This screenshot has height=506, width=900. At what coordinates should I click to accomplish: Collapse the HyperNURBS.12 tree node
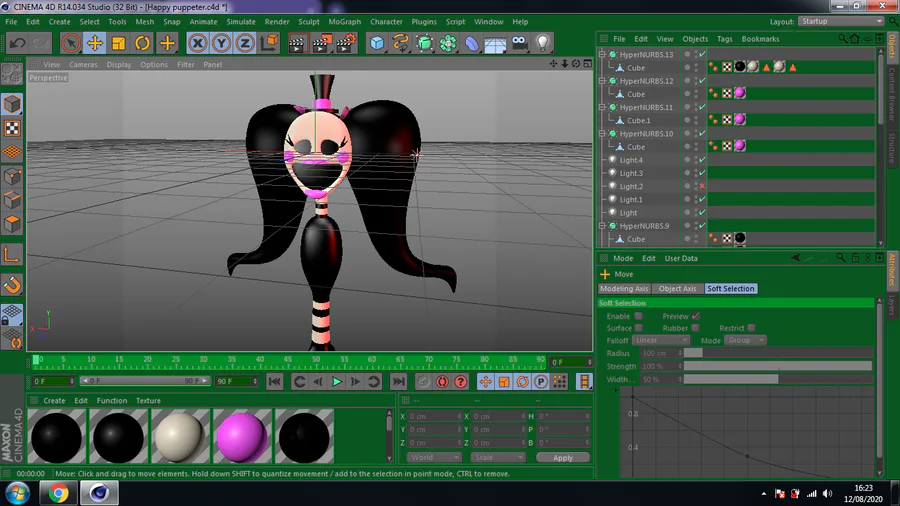602,81
